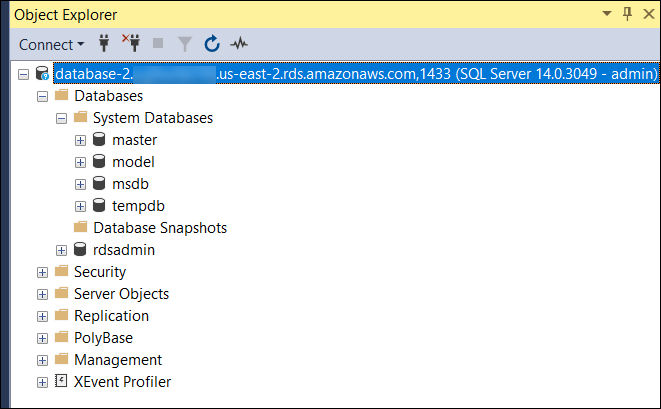Expand the master database node

[80, 140]
